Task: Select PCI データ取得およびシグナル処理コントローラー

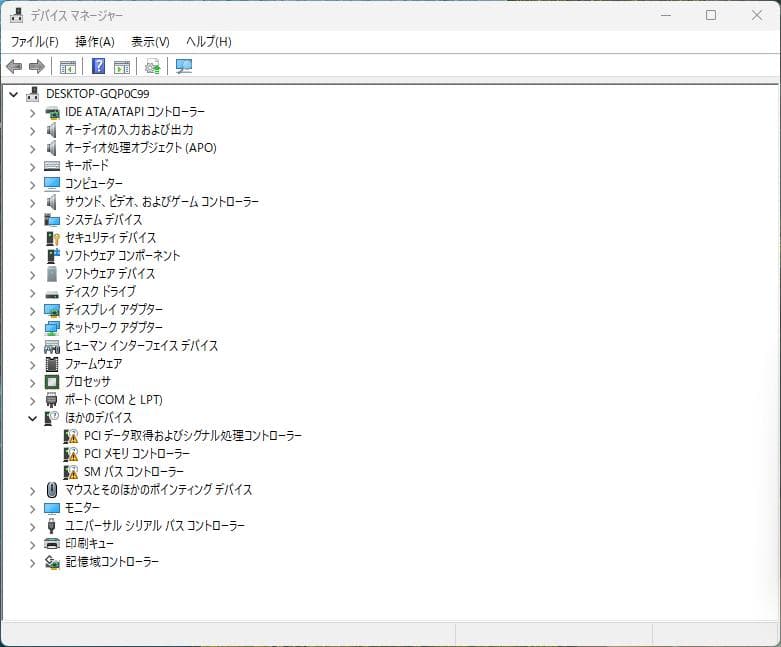Action: (x=193, y=436)
